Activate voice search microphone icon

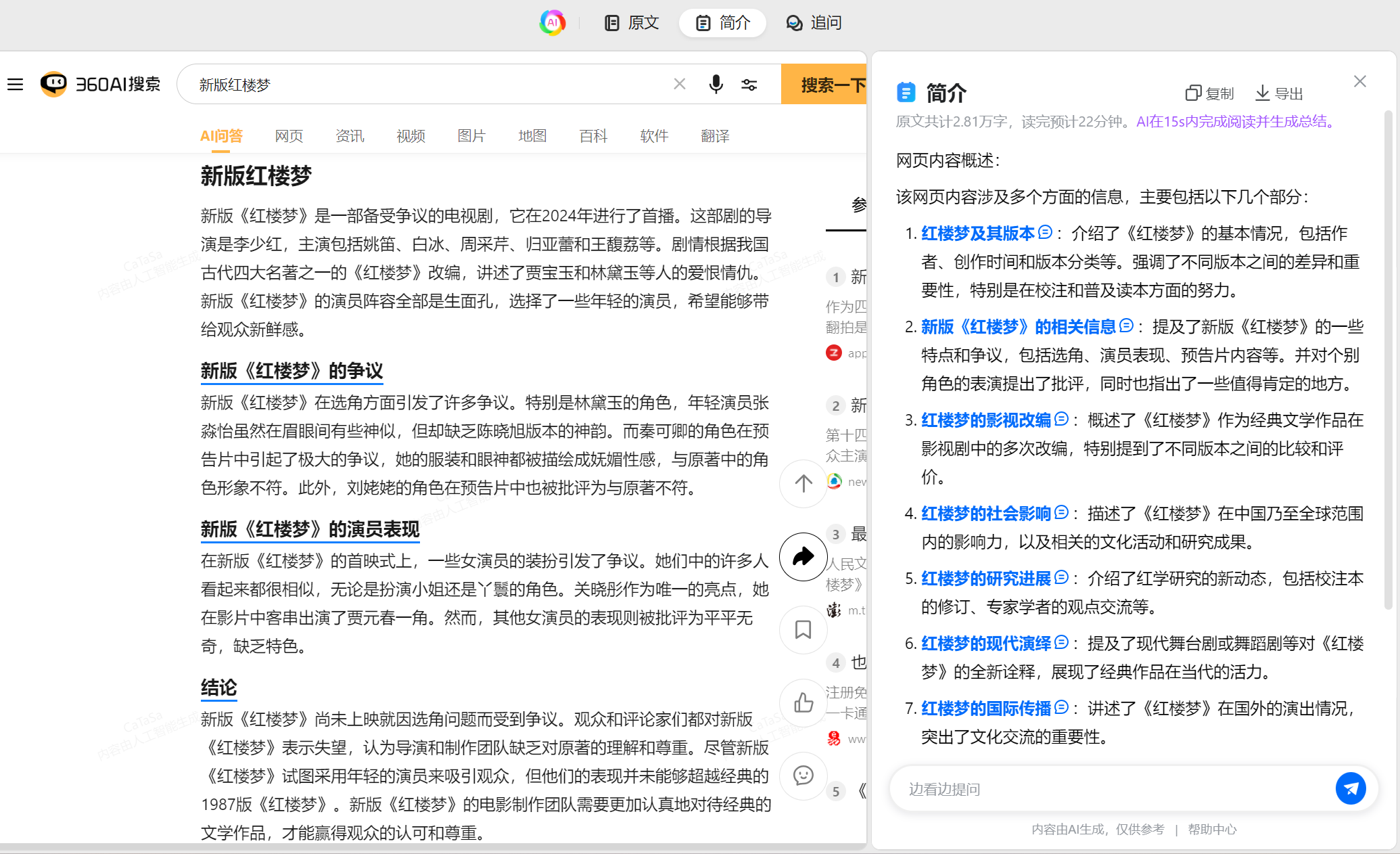[716, 84]
